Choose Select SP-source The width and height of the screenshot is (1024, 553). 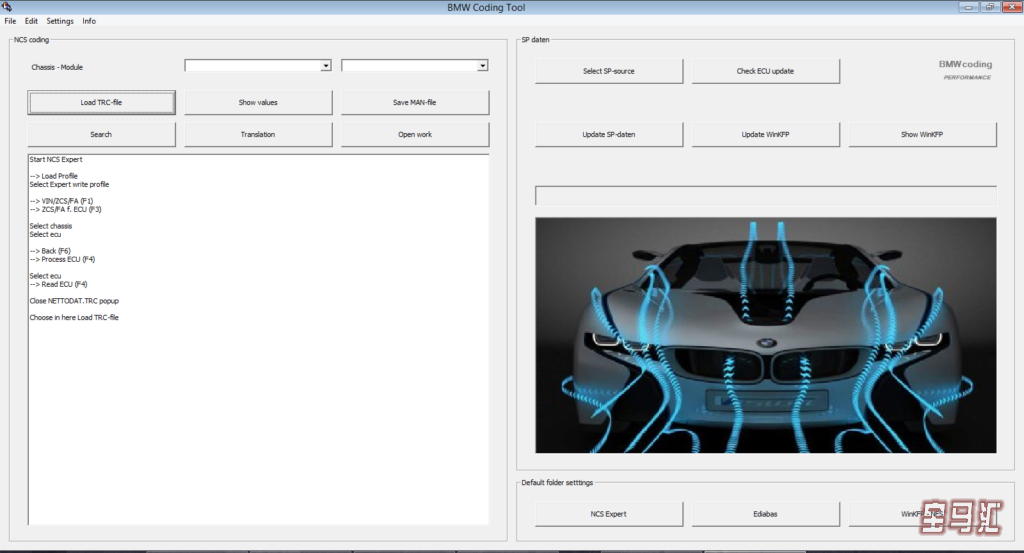[x=609, y=71]
